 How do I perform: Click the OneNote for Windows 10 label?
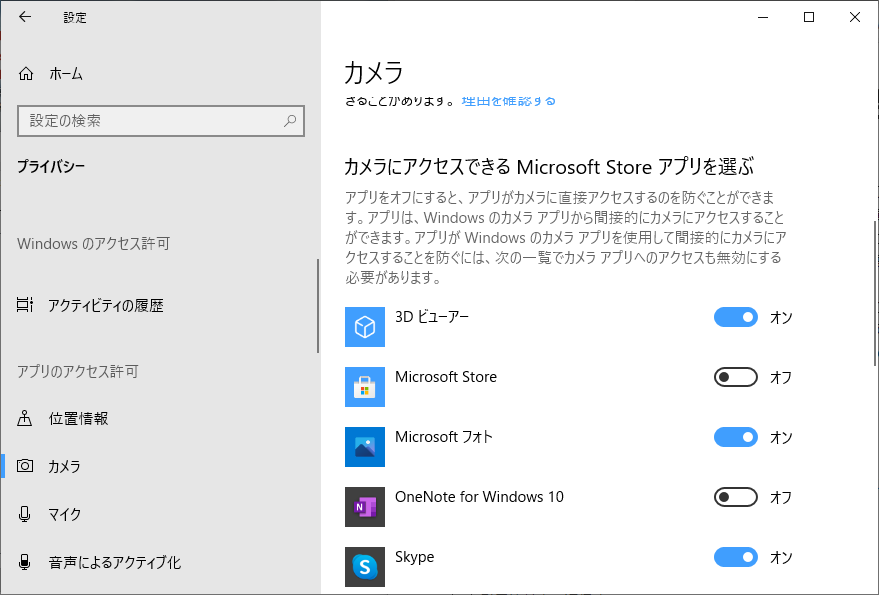[479, 497]
